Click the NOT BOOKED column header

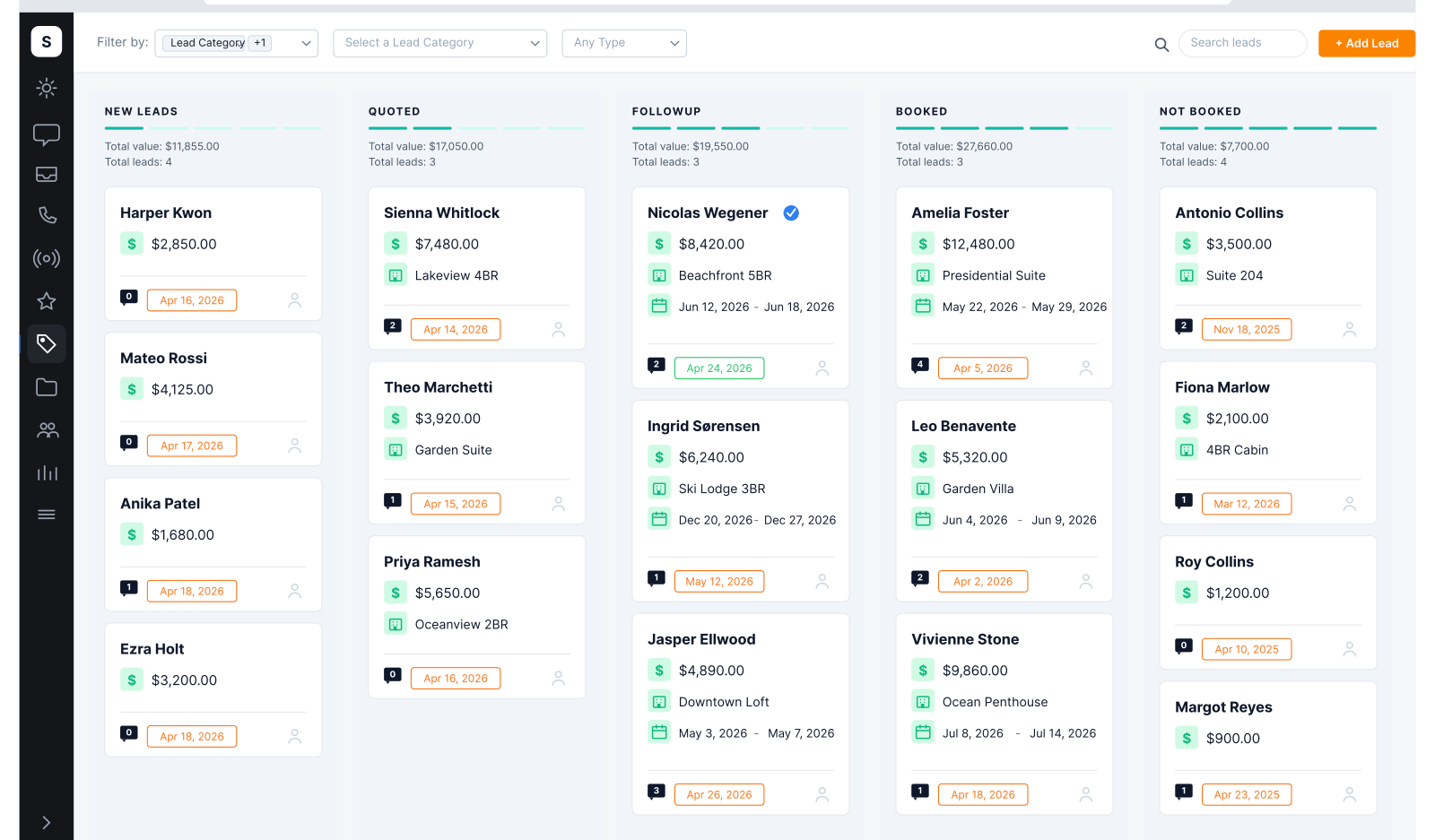coord(1200,111)
